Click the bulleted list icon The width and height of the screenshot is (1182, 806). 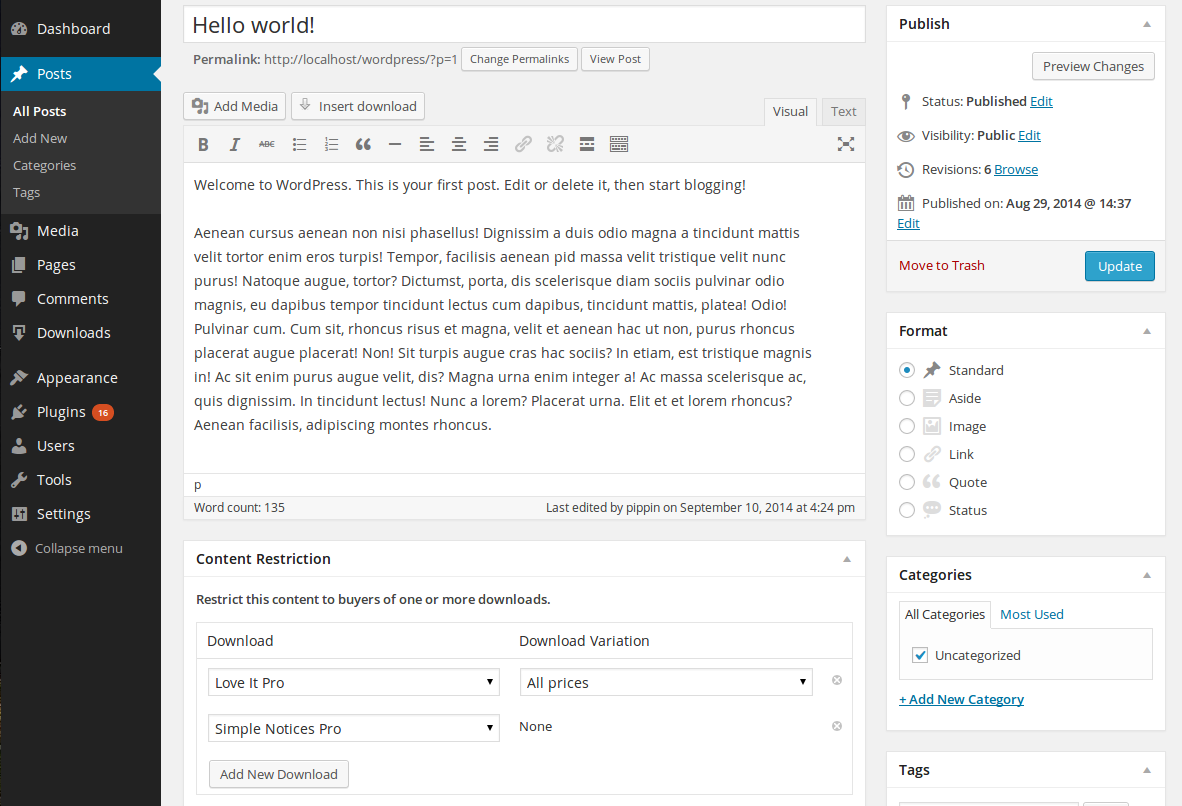point(299,145)
